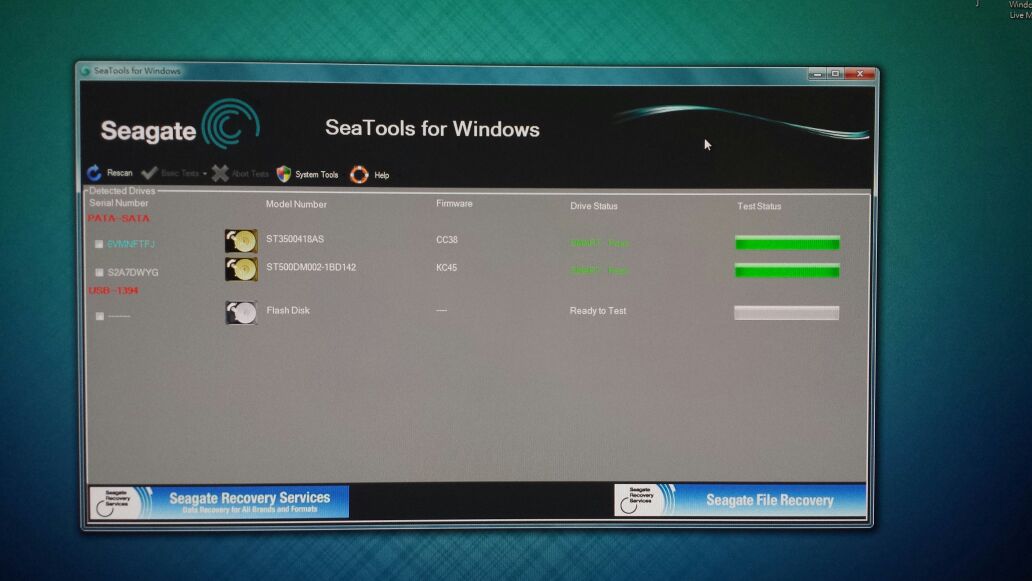This screenshot has width=1032, height=581.
Task: Maximize the SeaTools for Windows window
Action: [835, 74]
